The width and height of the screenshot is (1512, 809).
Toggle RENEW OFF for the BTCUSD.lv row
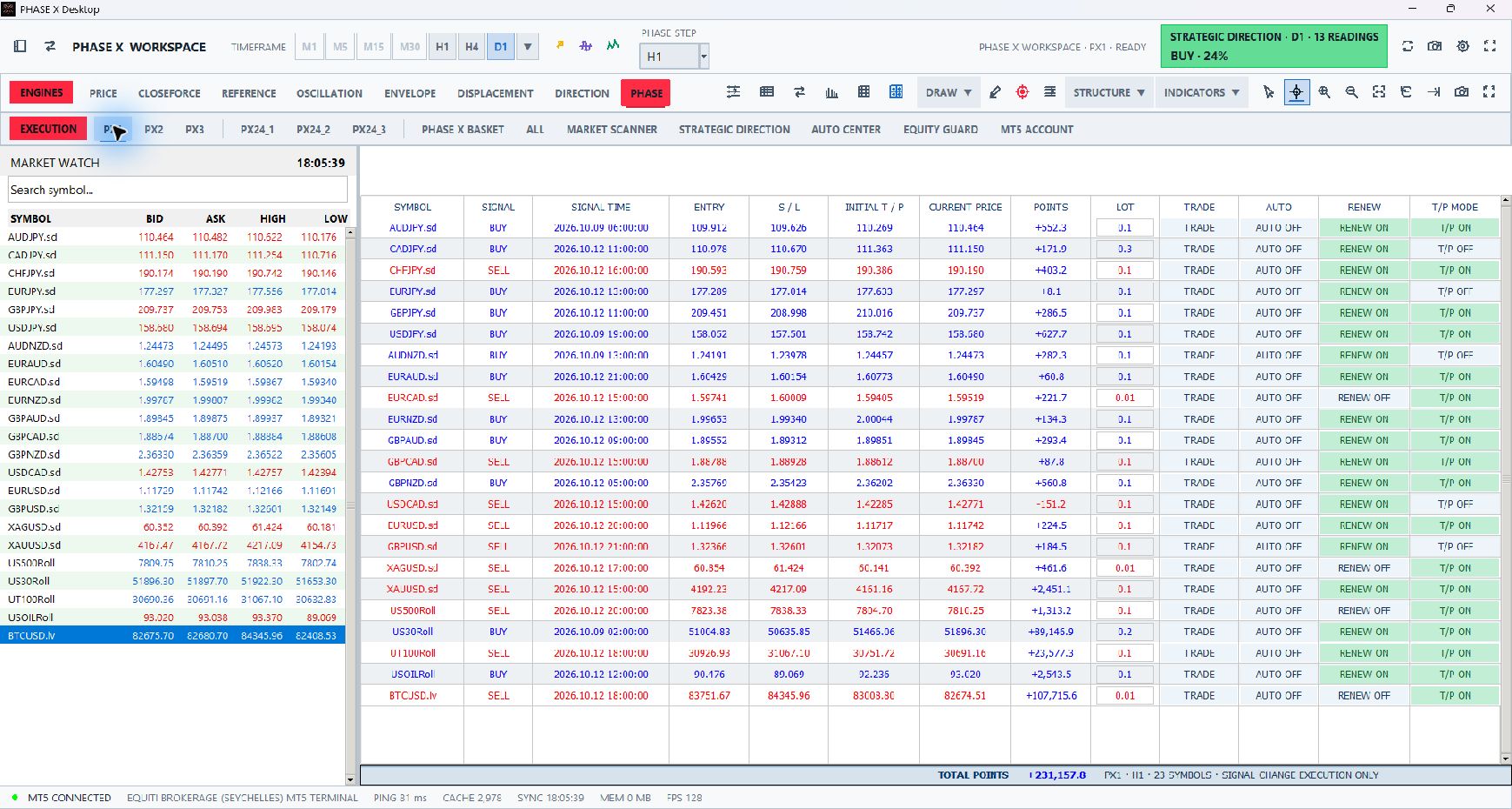(1363, 696)
